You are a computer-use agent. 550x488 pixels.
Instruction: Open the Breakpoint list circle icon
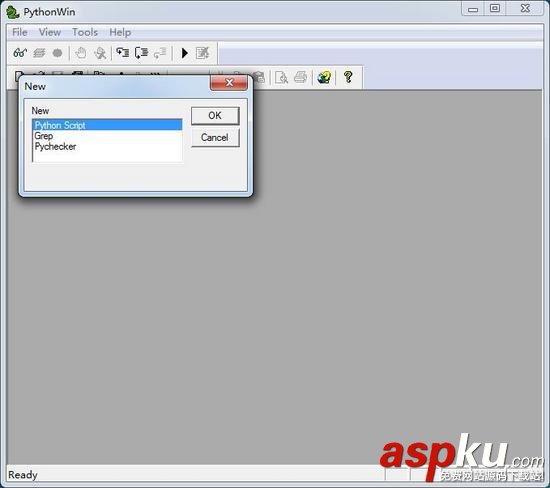click(57, 53)
